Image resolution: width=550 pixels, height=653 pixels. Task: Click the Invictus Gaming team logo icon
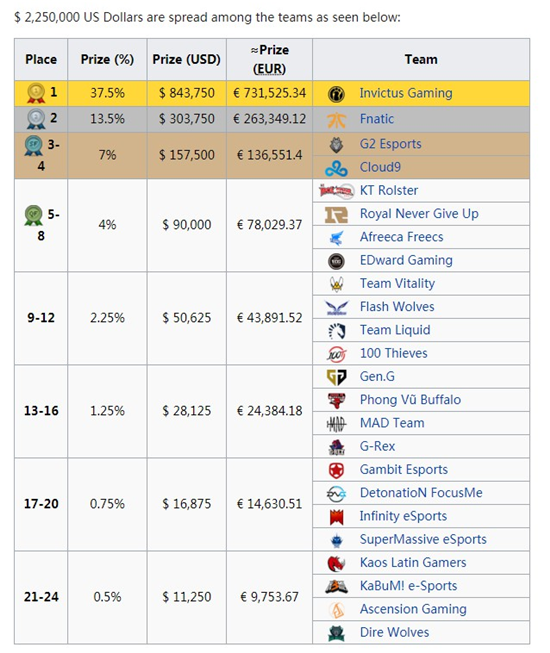(336, 93)
